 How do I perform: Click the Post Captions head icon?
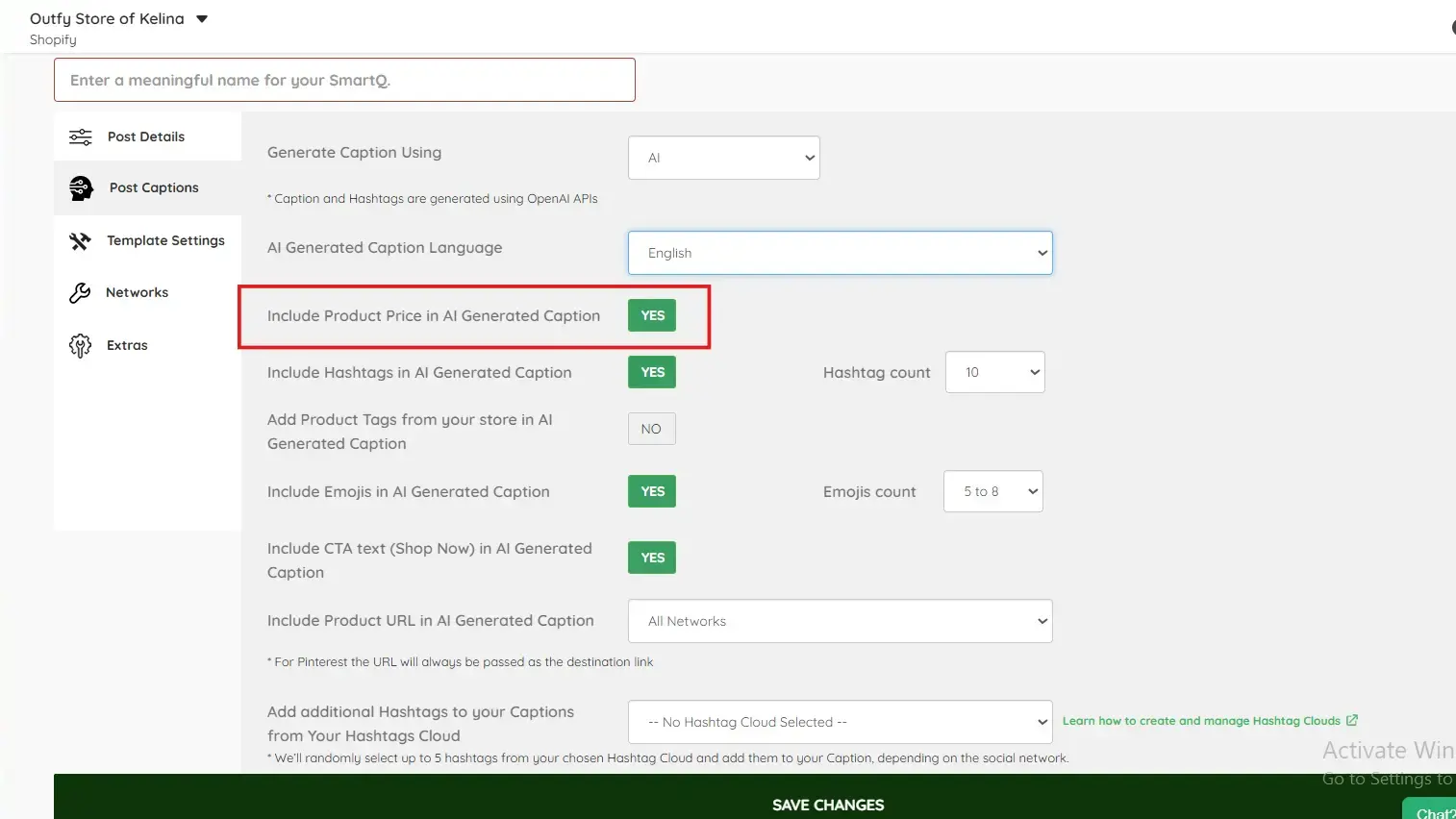(82, 187)
